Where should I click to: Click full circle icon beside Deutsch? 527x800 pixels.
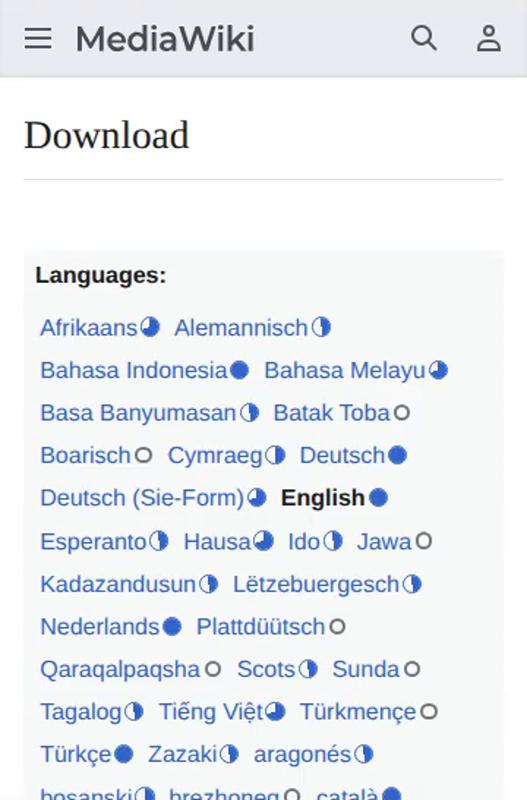(x=397, y=455)
